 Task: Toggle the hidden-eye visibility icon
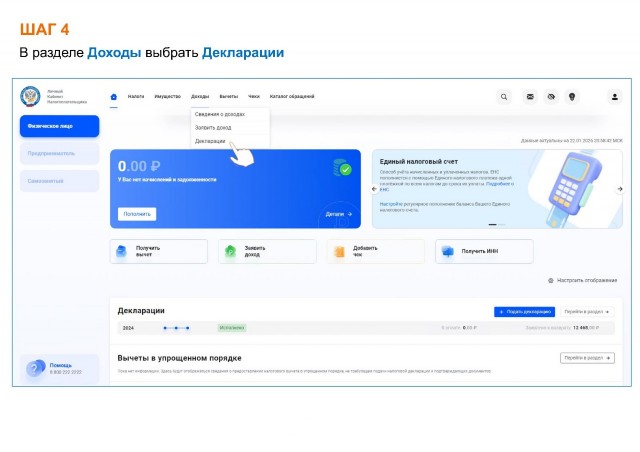coord(551,97)
